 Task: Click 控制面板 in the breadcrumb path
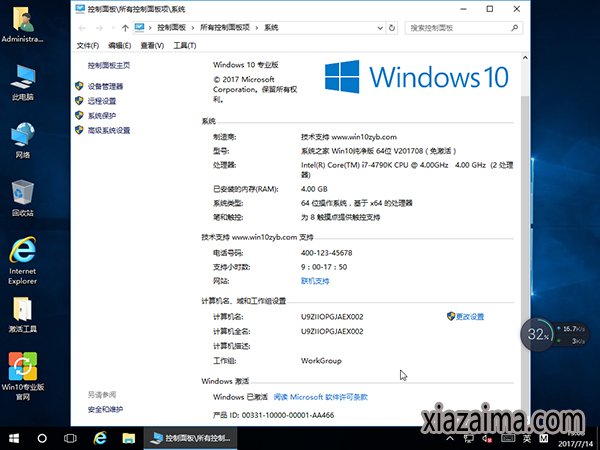point(171,28)
